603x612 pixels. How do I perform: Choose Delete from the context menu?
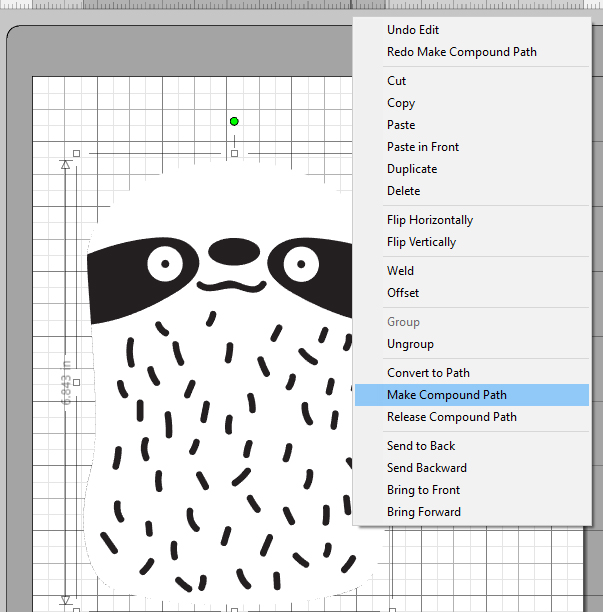pyautogui.click(x=404, y=191)
